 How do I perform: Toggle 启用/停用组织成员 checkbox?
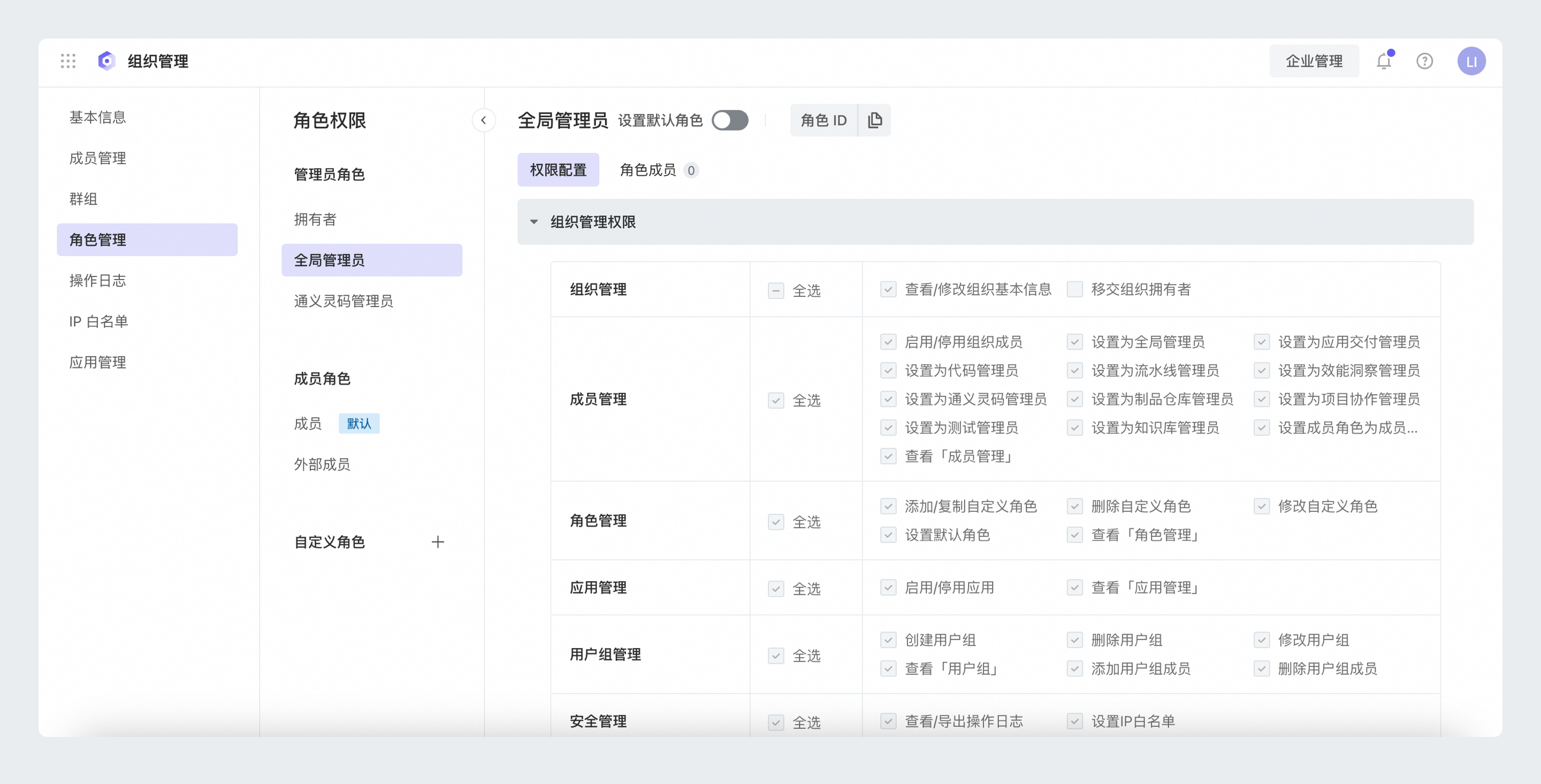click(x=888, y=342)
